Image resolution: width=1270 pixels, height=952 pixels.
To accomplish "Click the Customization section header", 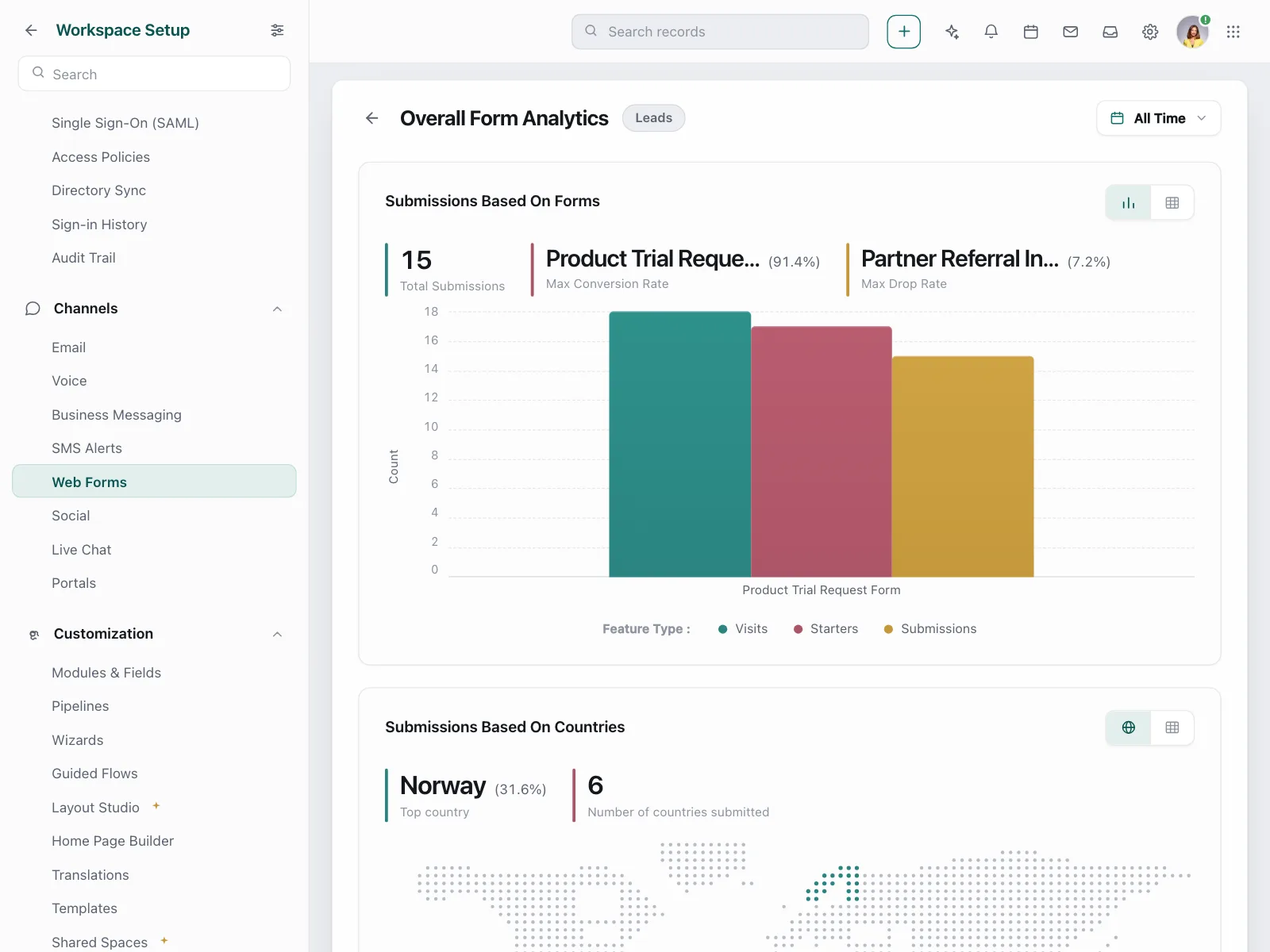I will [x=154, y=634].
